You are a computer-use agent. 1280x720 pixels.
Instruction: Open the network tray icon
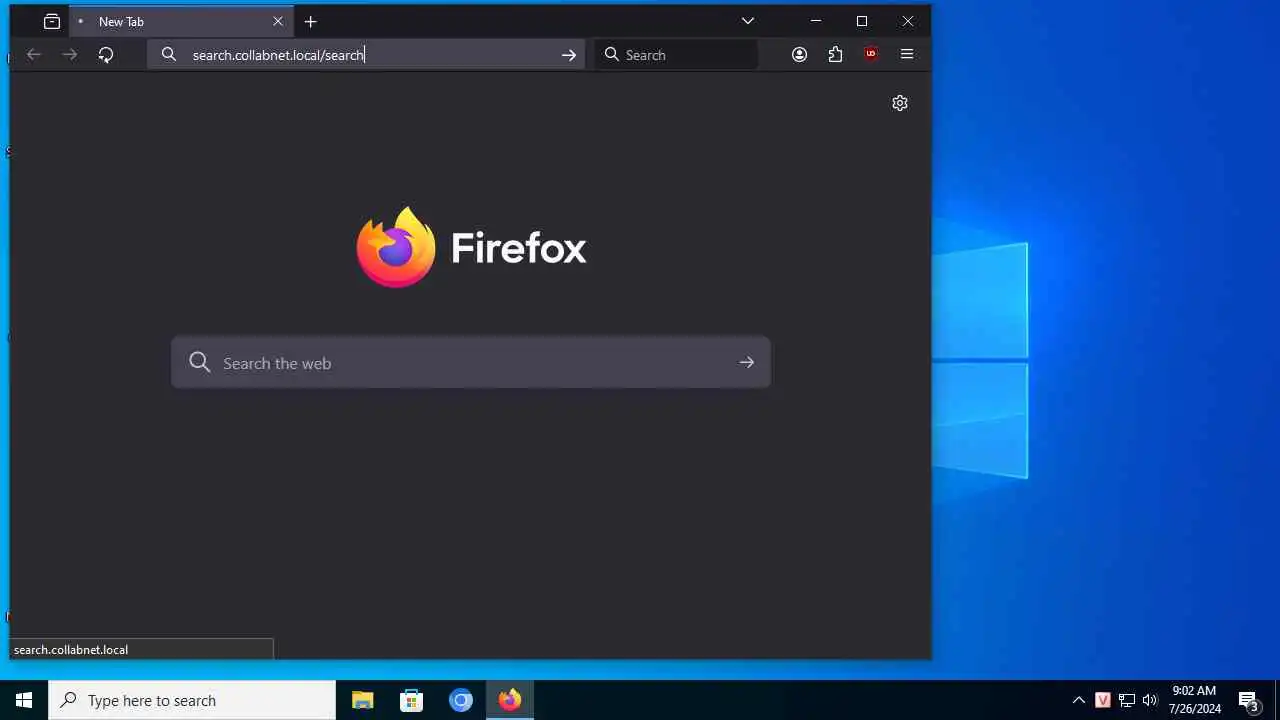[x=1127, y=700]
